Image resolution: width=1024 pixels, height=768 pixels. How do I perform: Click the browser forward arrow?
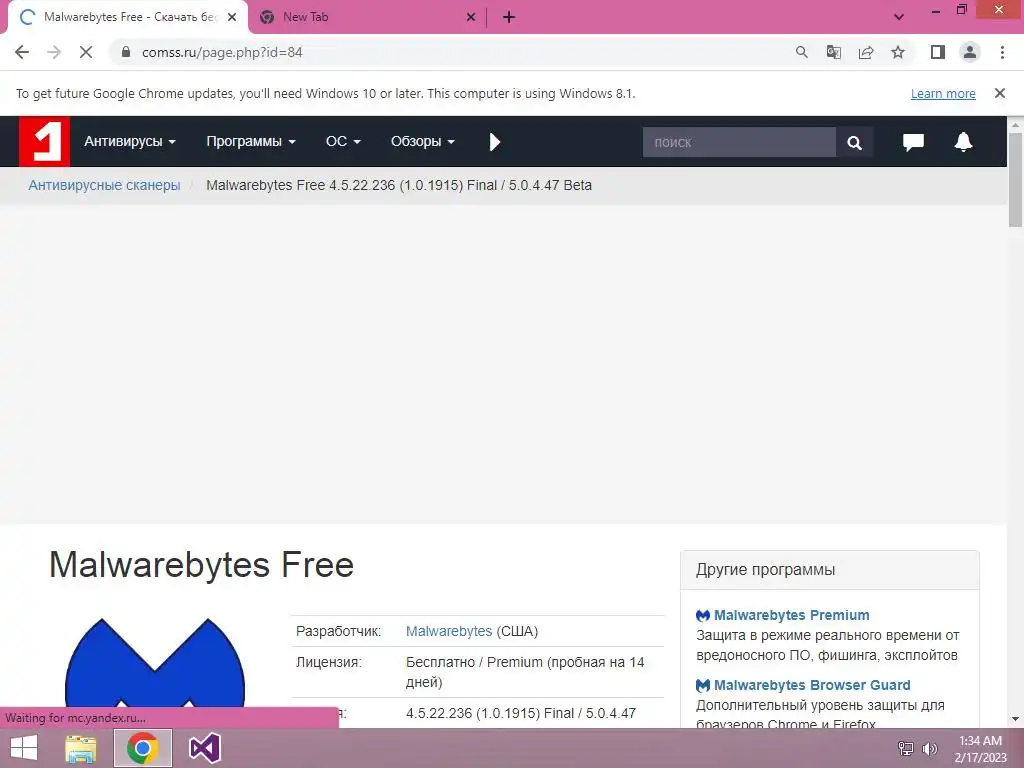54,52
